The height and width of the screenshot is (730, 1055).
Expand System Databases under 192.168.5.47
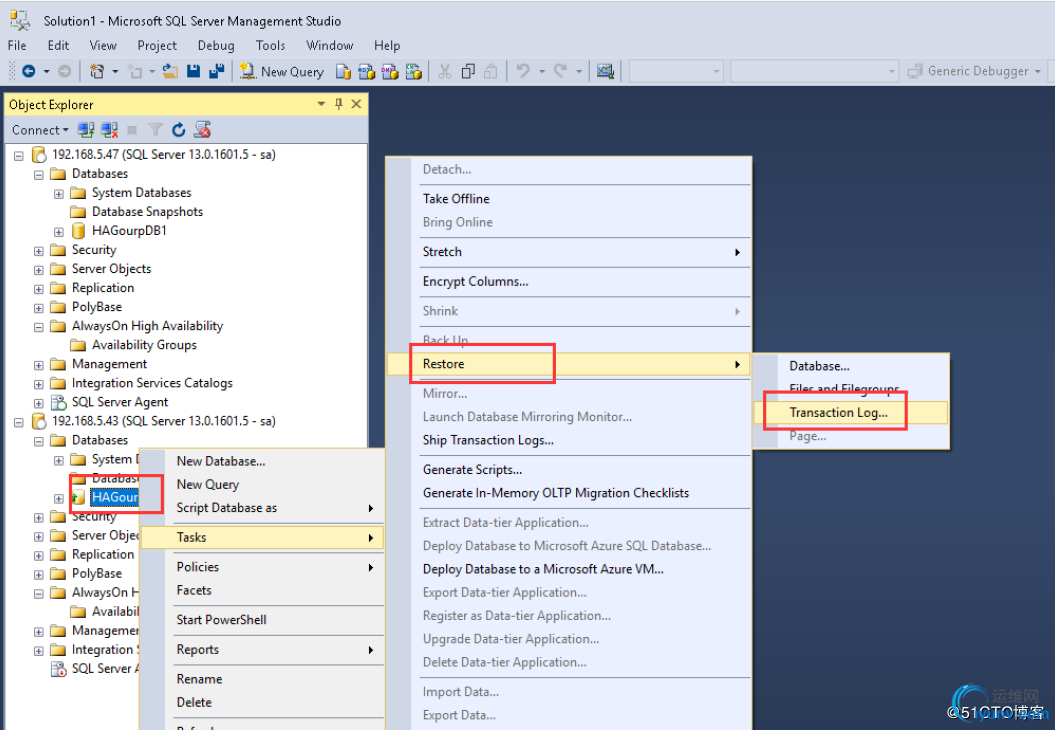tap(59, 194)
